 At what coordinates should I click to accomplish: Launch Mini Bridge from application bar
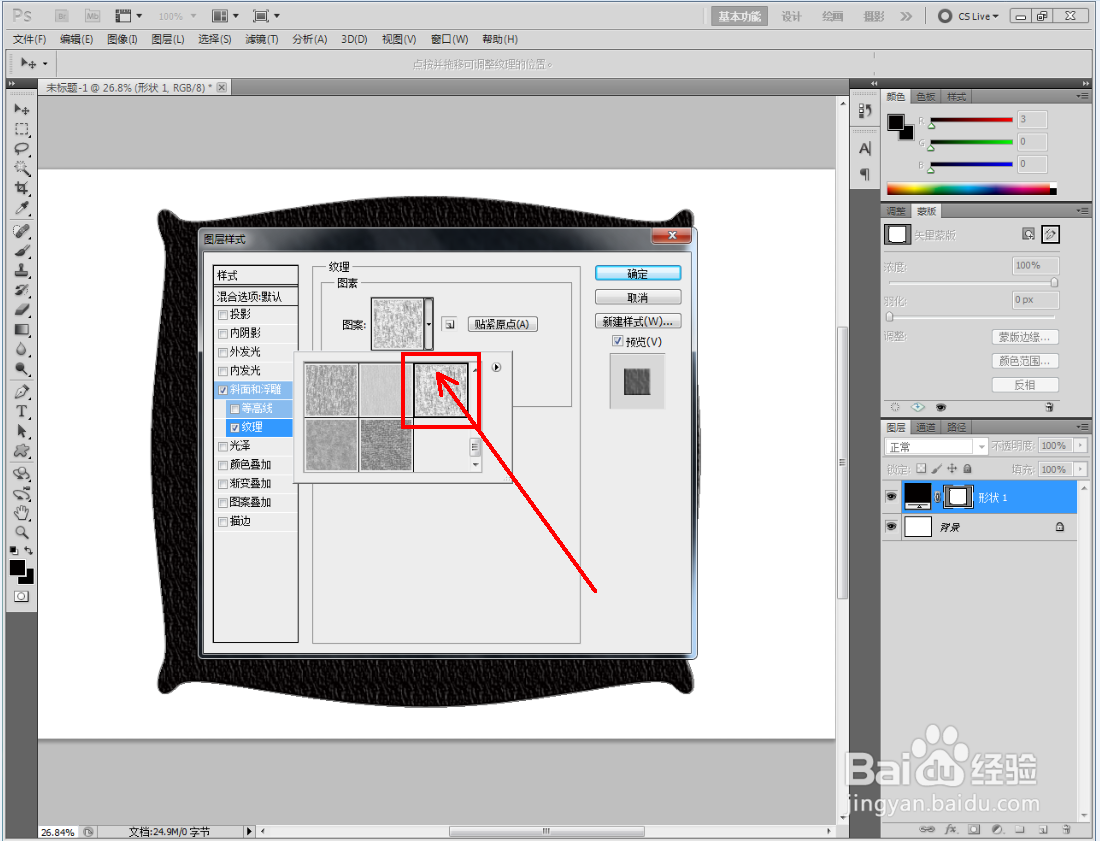coord(92,15)
